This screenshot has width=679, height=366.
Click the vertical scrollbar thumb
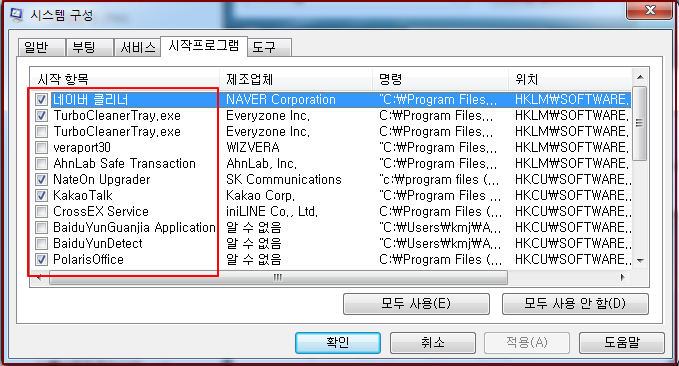(x=640, y=123)
